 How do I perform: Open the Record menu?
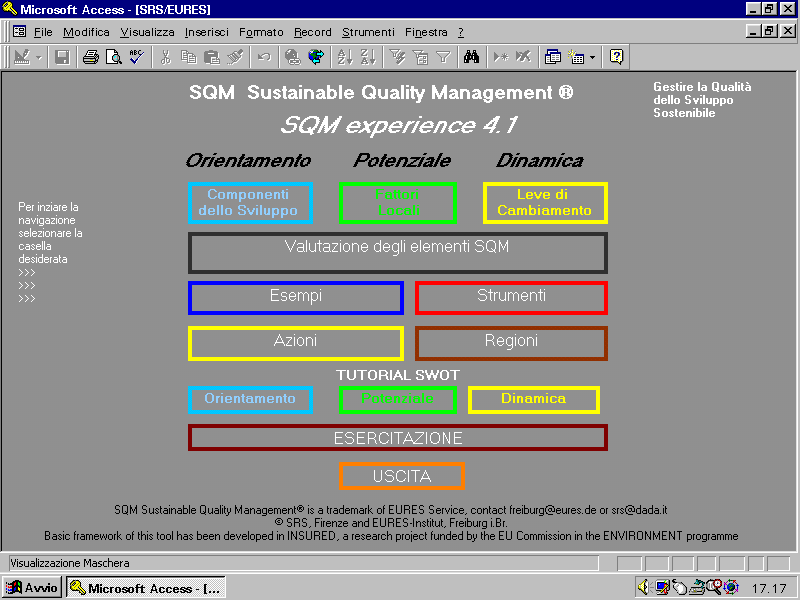pos(313,32)
